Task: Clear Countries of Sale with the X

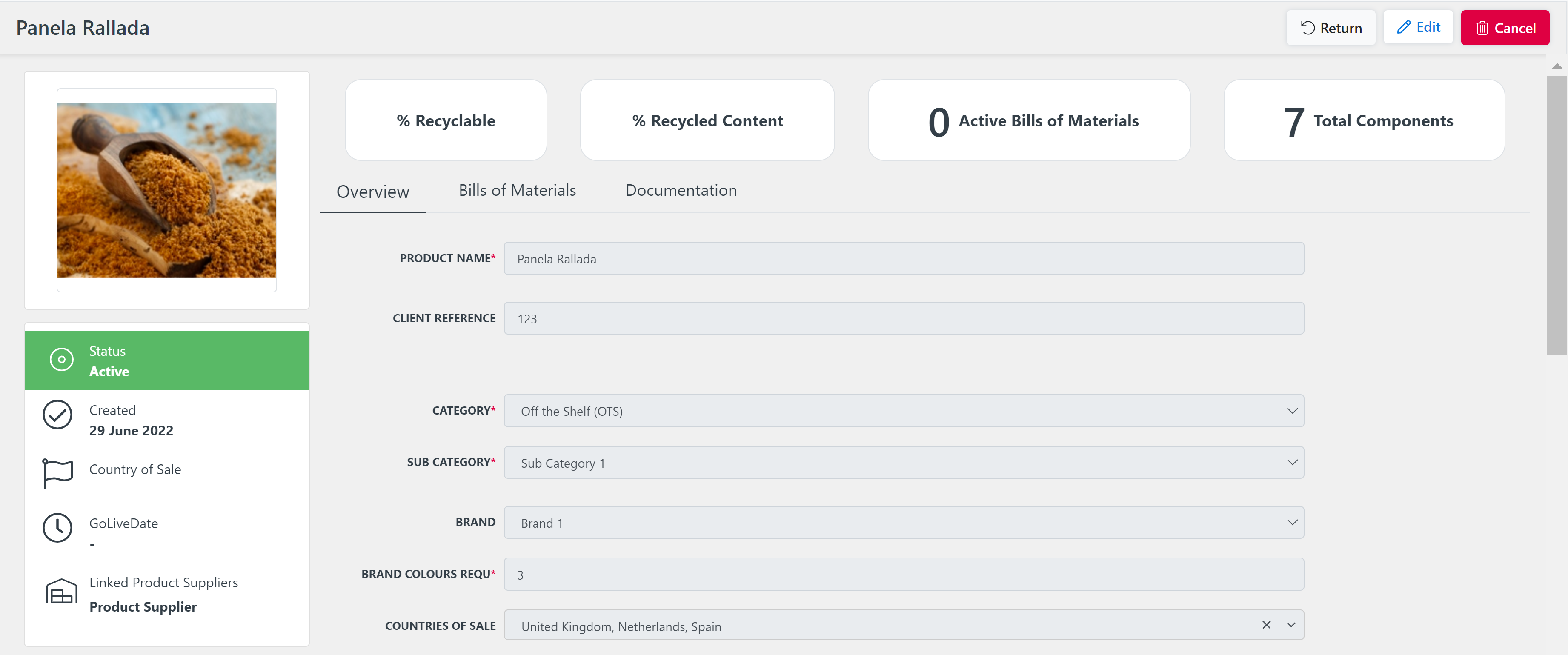Action: pos(1267,624)
